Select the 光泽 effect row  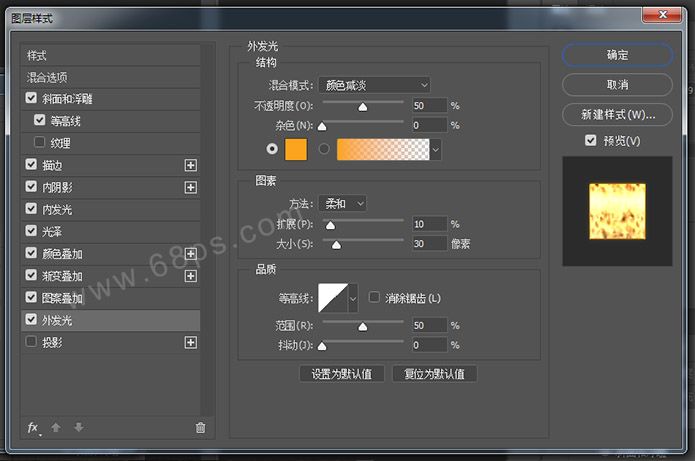111,232
